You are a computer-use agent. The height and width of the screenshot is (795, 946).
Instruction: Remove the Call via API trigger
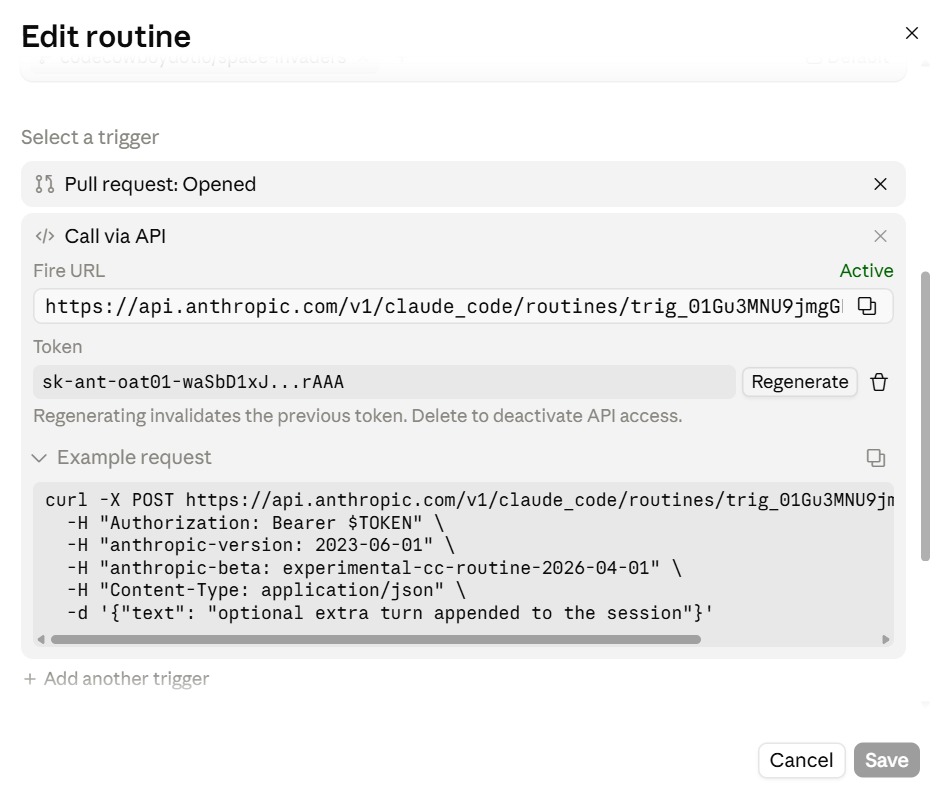click(x=880, y=236)
